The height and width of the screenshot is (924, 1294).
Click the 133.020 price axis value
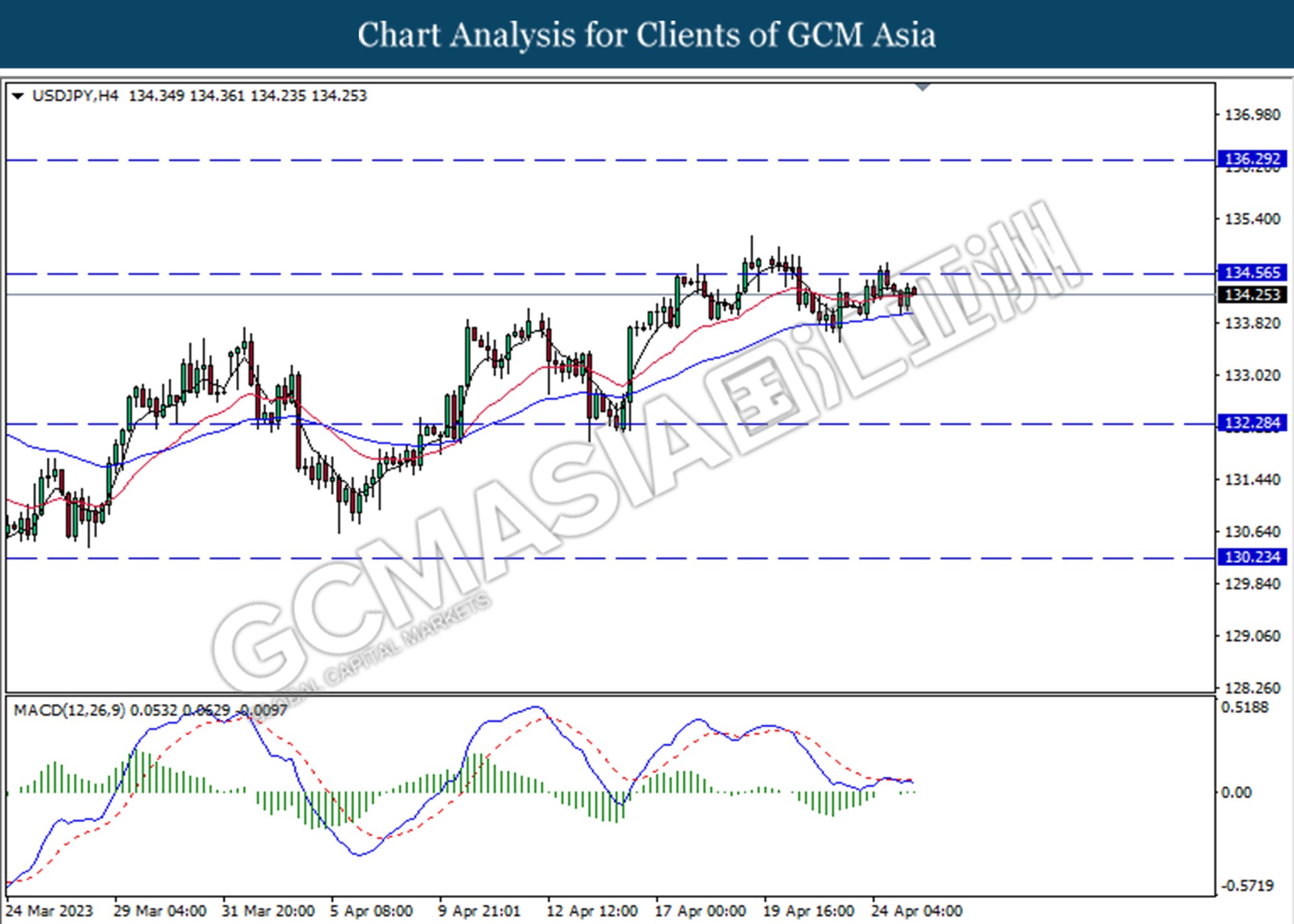1253,375
